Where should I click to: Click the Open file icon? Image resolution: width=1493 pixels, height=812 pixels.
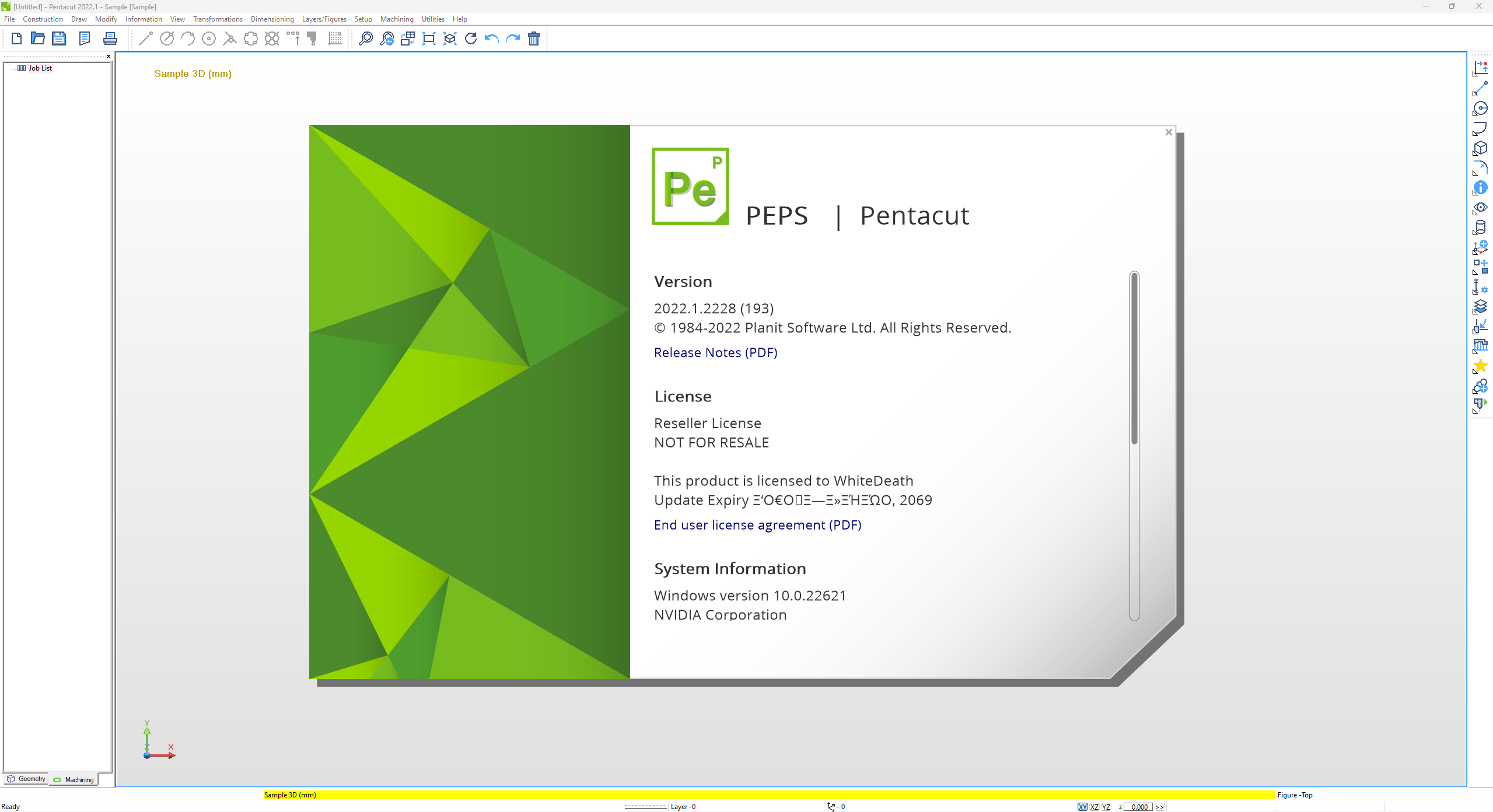38,38
